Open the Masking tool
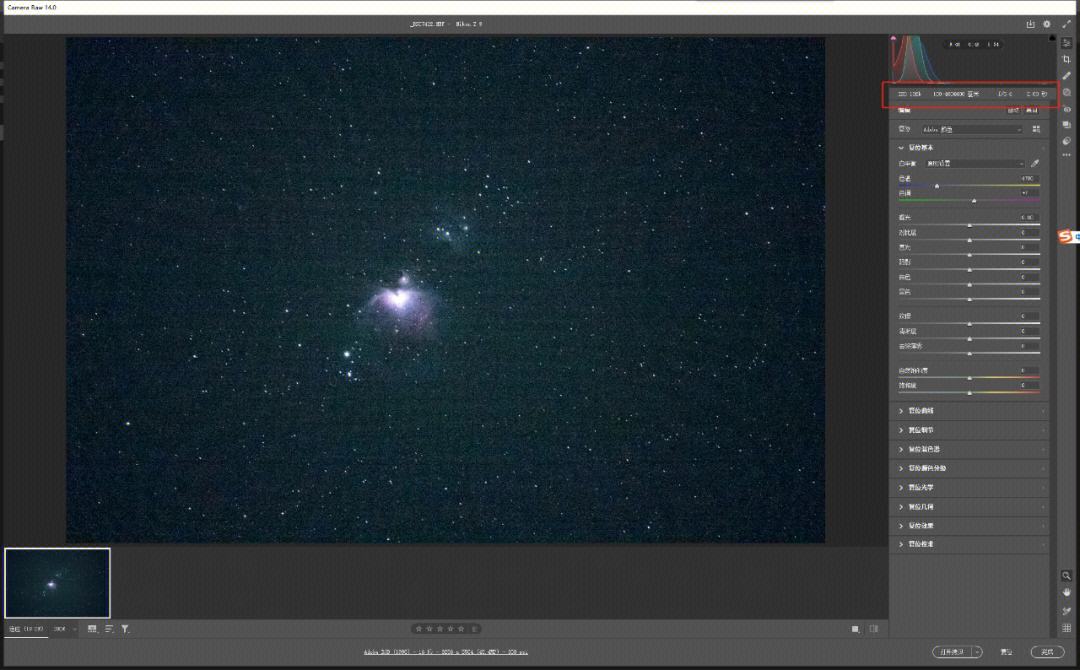Image resolution: width=1080 pixels, height=670 pixels. (x=1067, y=92)
